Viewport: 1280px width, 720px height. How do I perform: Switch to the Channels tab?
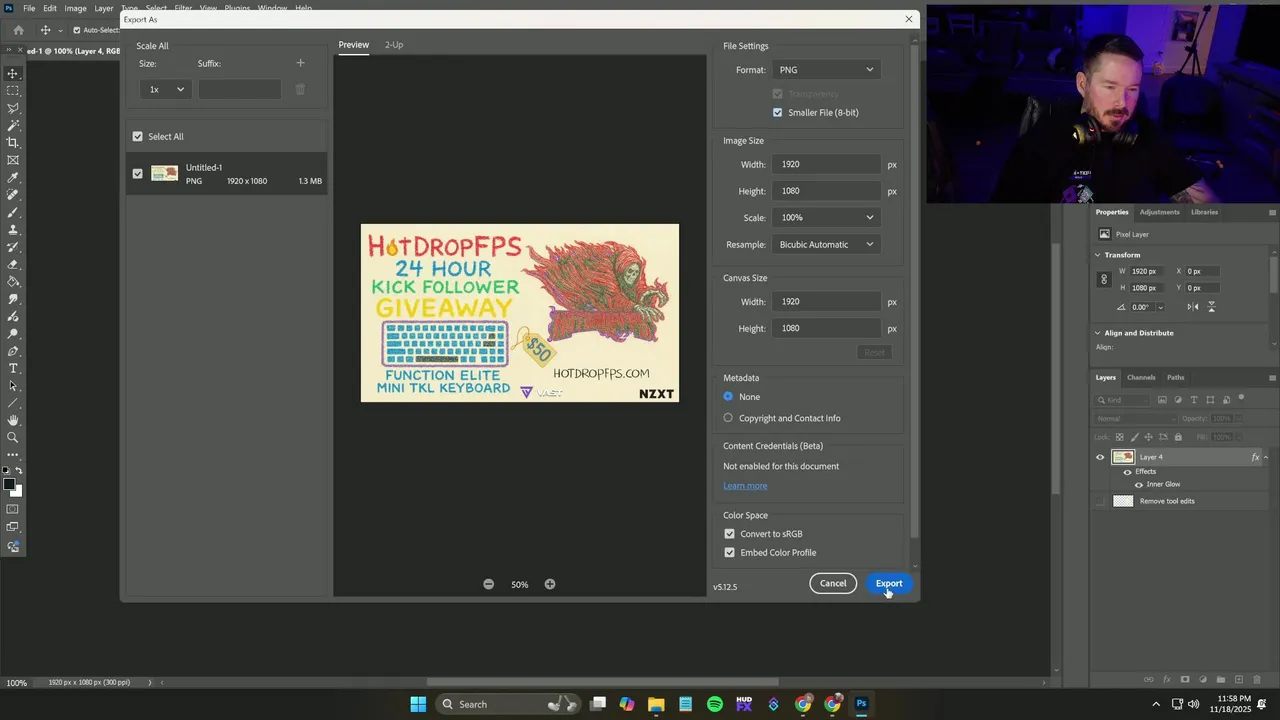[x=1141, y=377]
